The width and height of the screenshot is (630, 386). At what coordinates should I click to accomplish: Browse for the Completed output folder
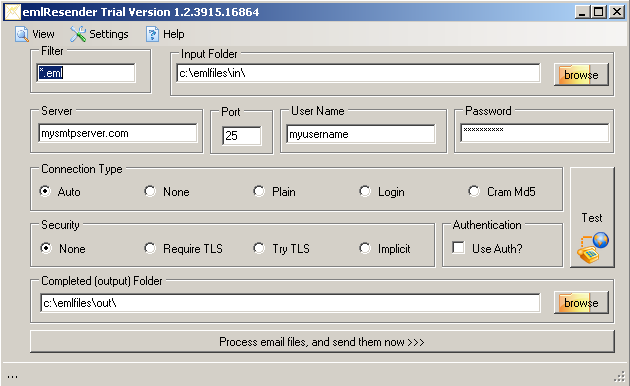point(581,302)
